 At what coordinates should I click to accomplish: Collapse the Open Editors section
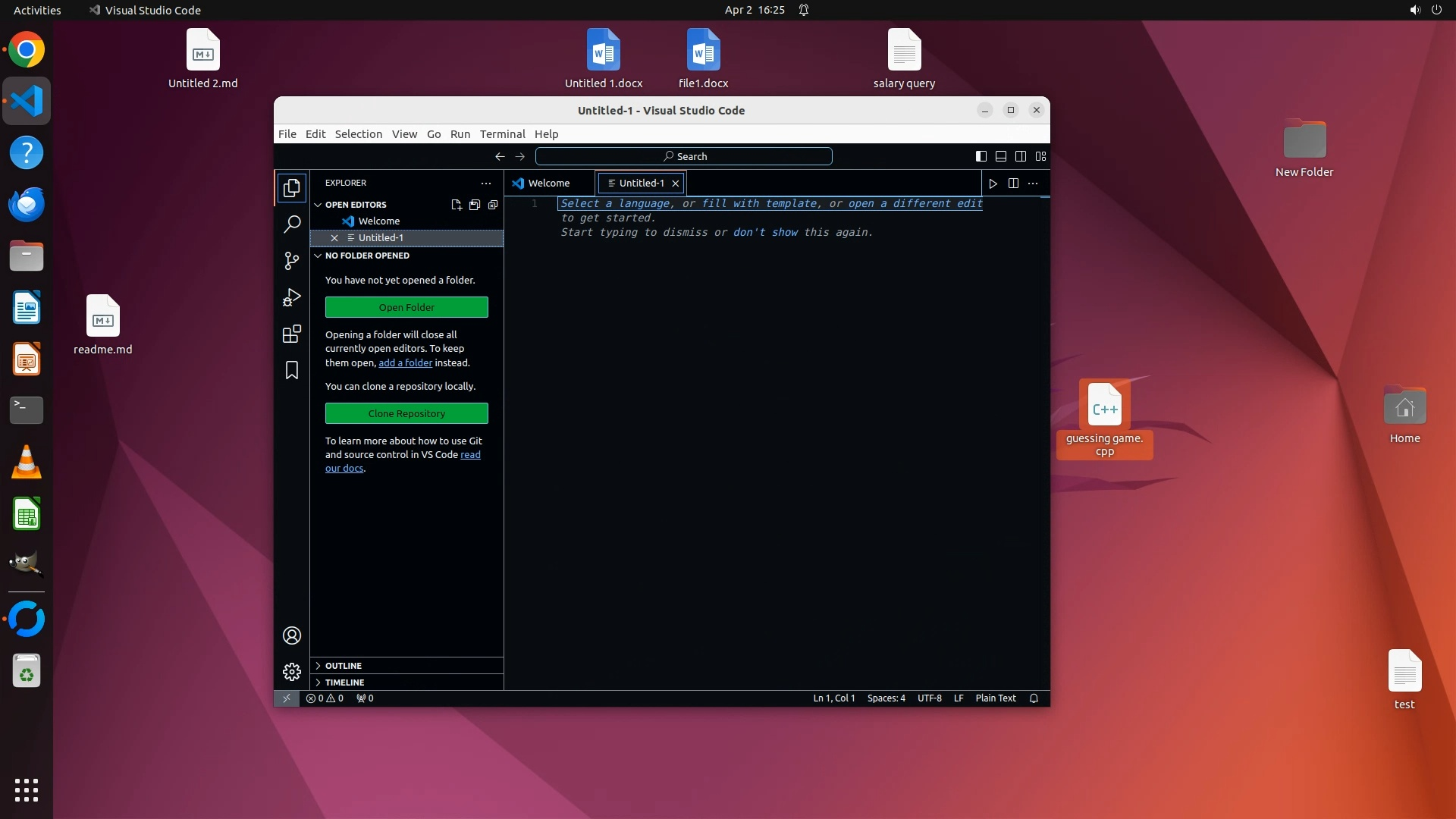[355, 205]
